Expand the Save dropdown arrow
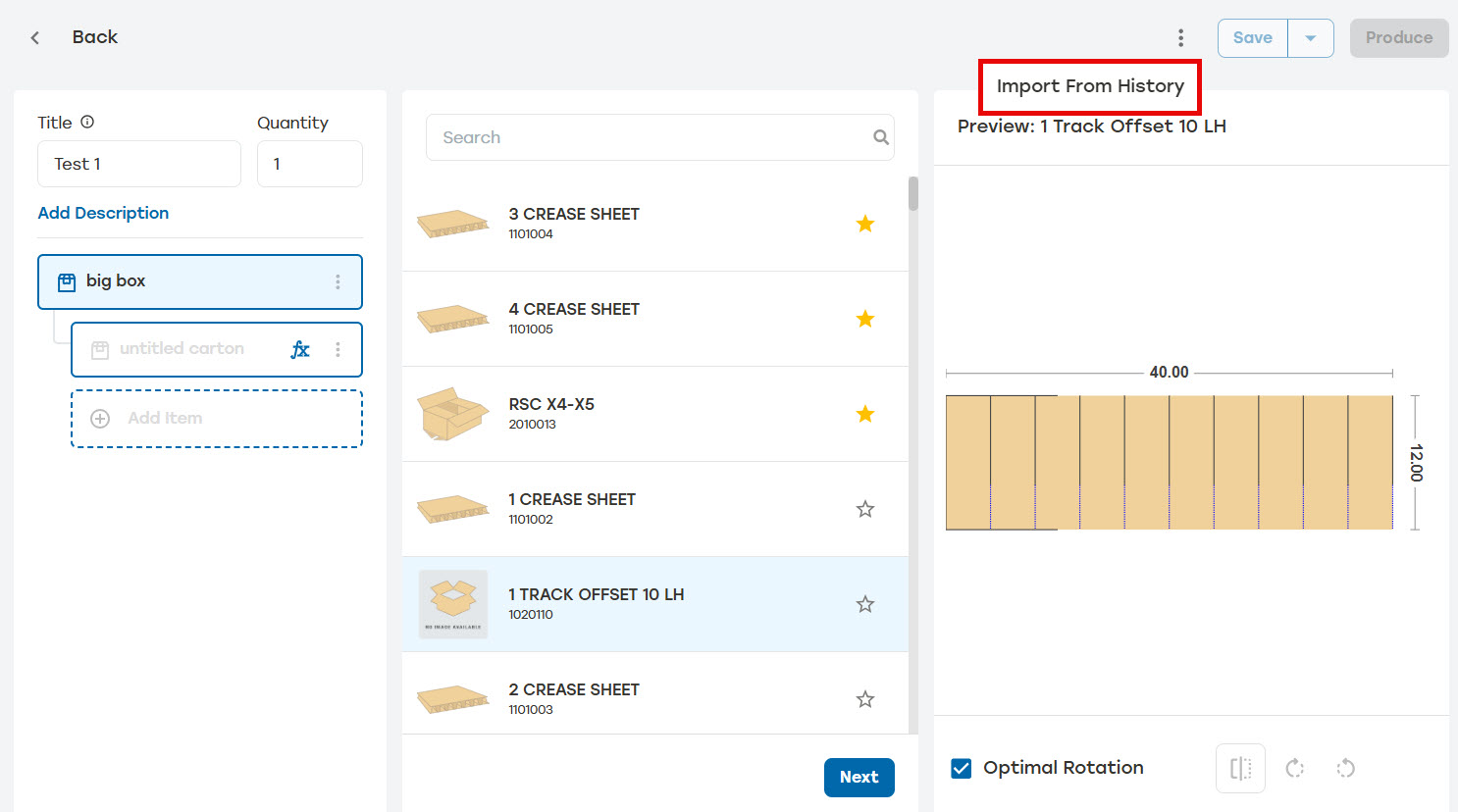Viewport: 1458px width, 812px height. pos(1311,38)
